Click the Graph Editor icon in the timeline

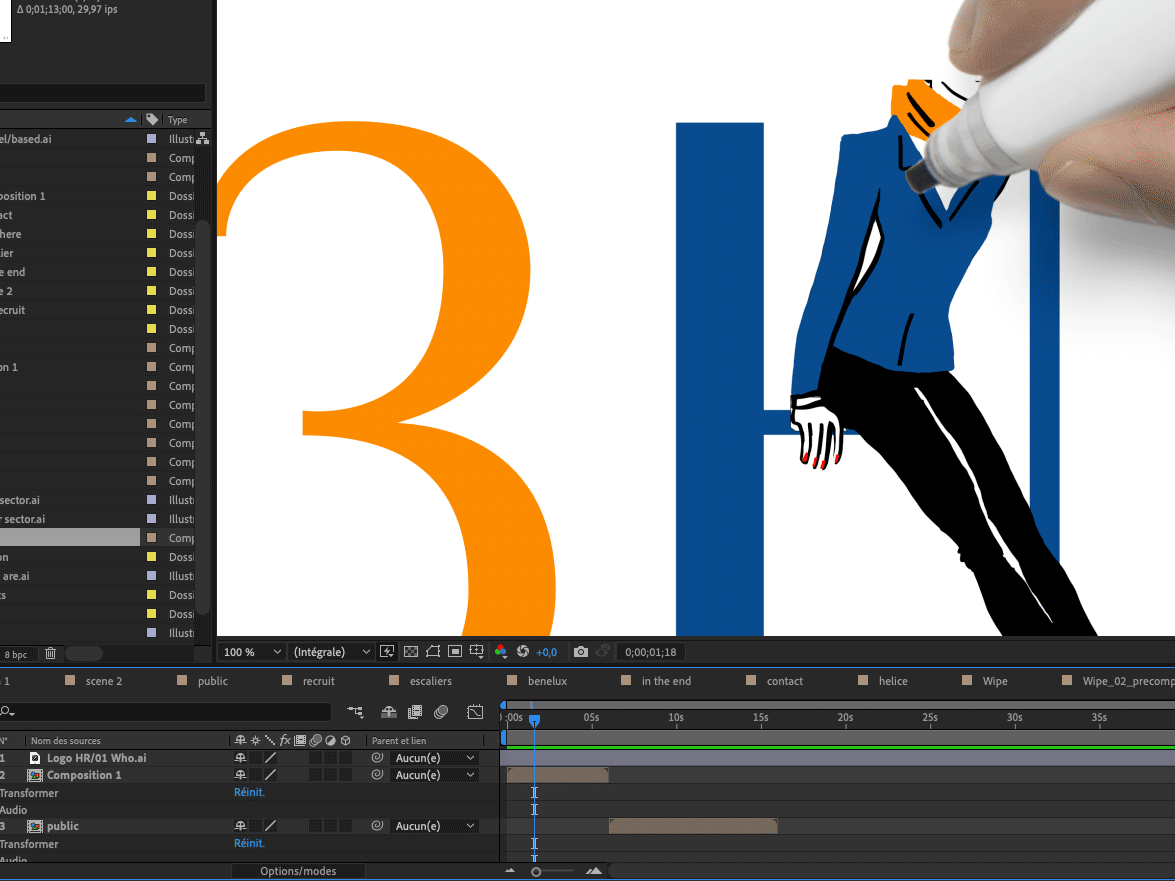[475, 712]
